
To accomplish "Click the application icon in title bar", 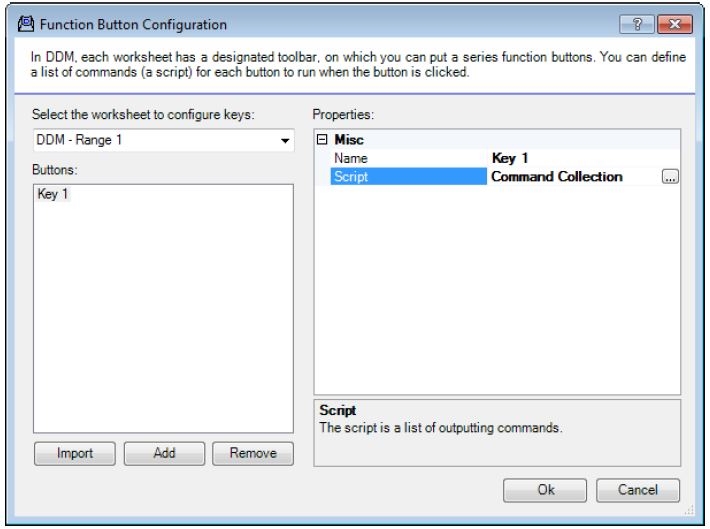I will (26, 24).
